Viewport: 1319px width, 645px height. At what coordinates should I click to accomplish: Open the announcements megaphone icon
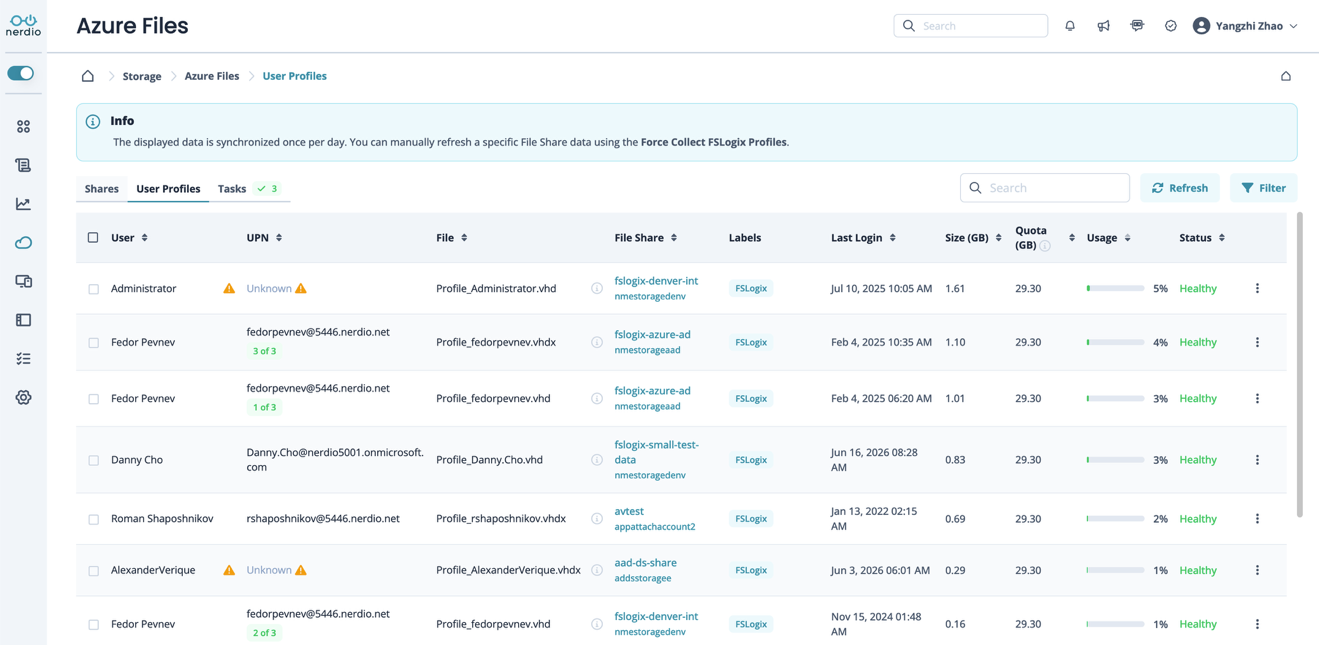1103,26
